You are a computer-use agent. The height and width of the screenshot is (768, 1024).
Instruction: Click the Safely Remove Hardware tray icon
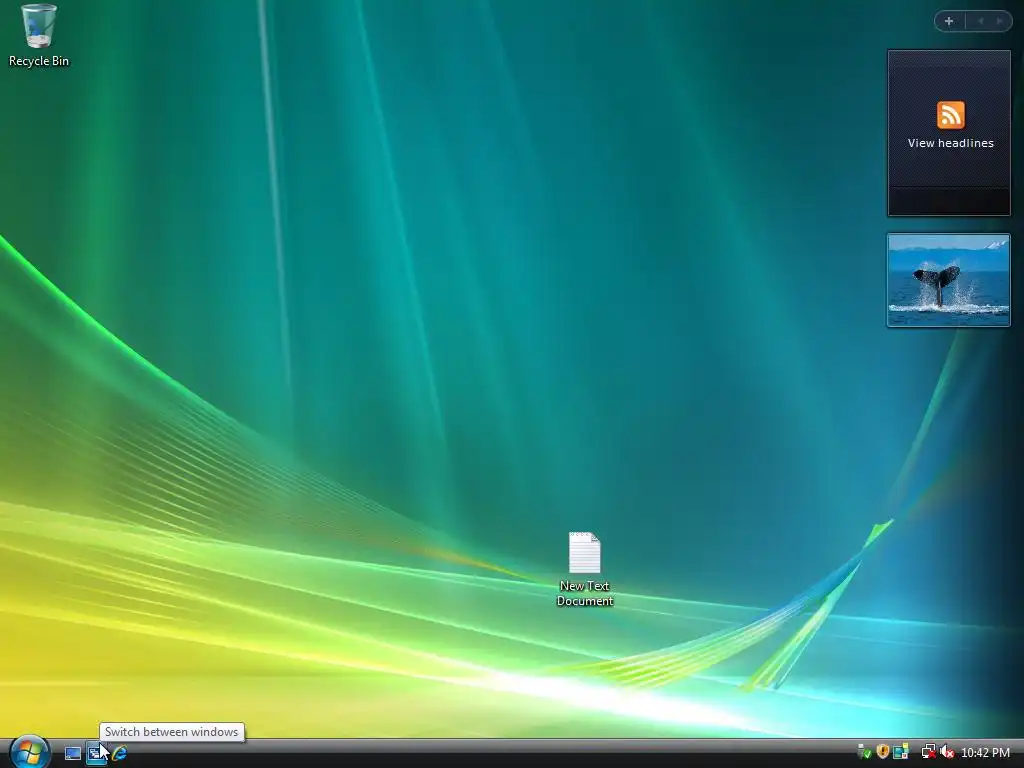pos(864,752)
